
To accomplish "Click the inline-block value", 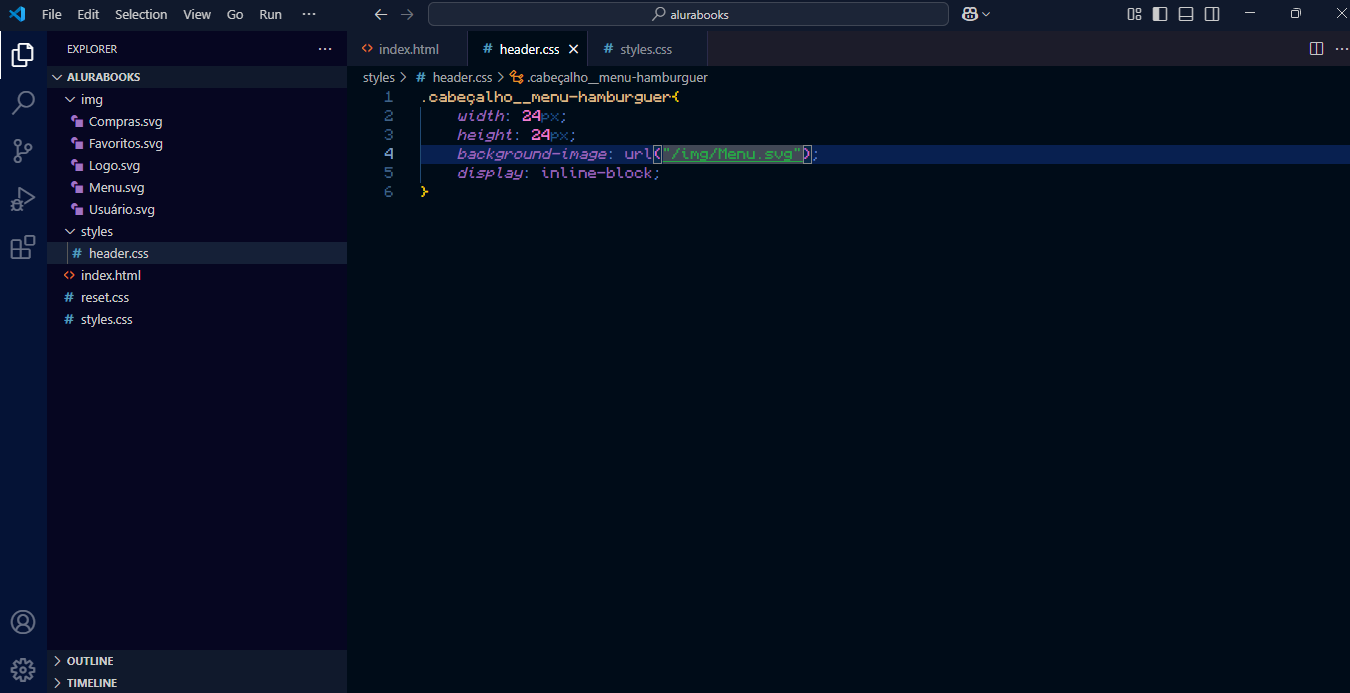I will (x=597, y=173).
